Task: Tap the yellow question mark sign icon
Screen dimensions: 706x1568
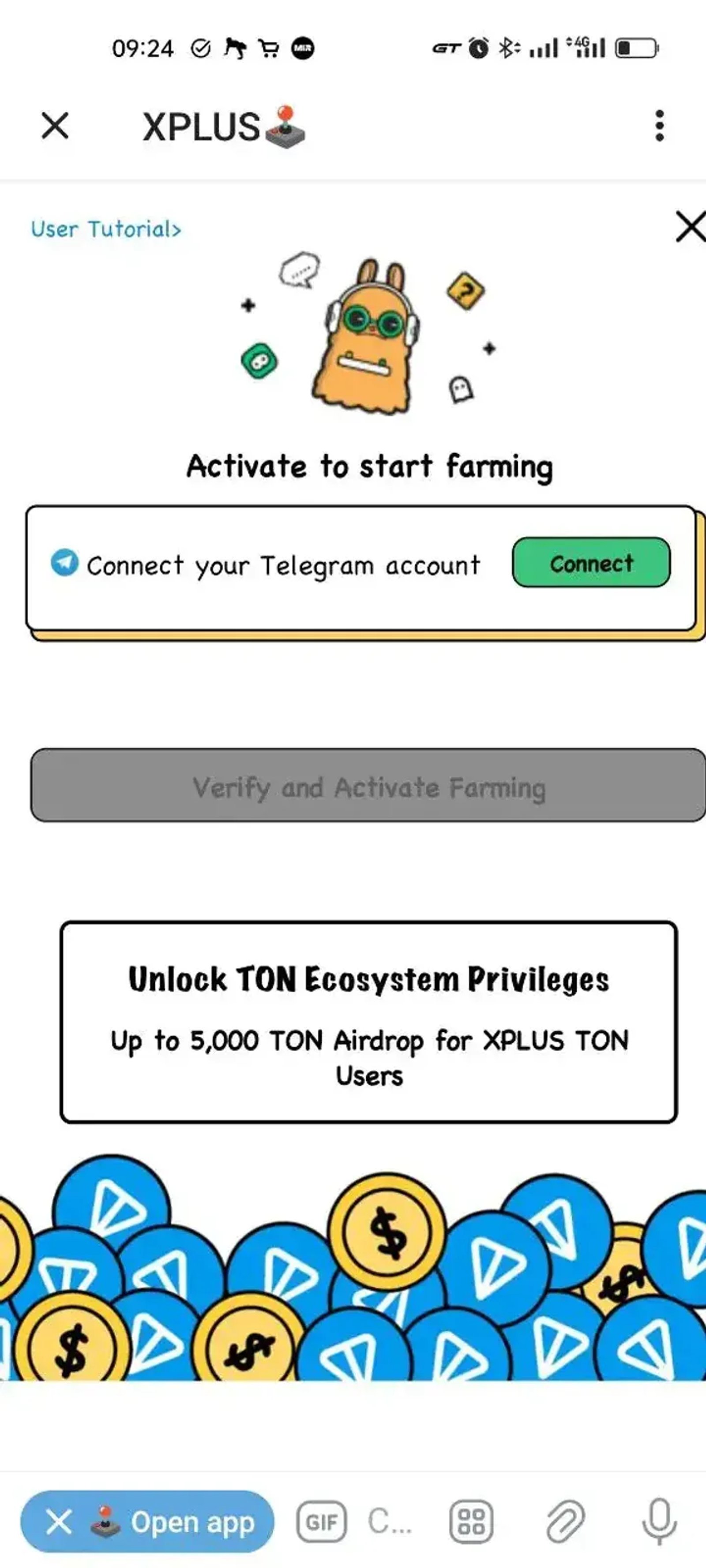Action: coord(466,291)
